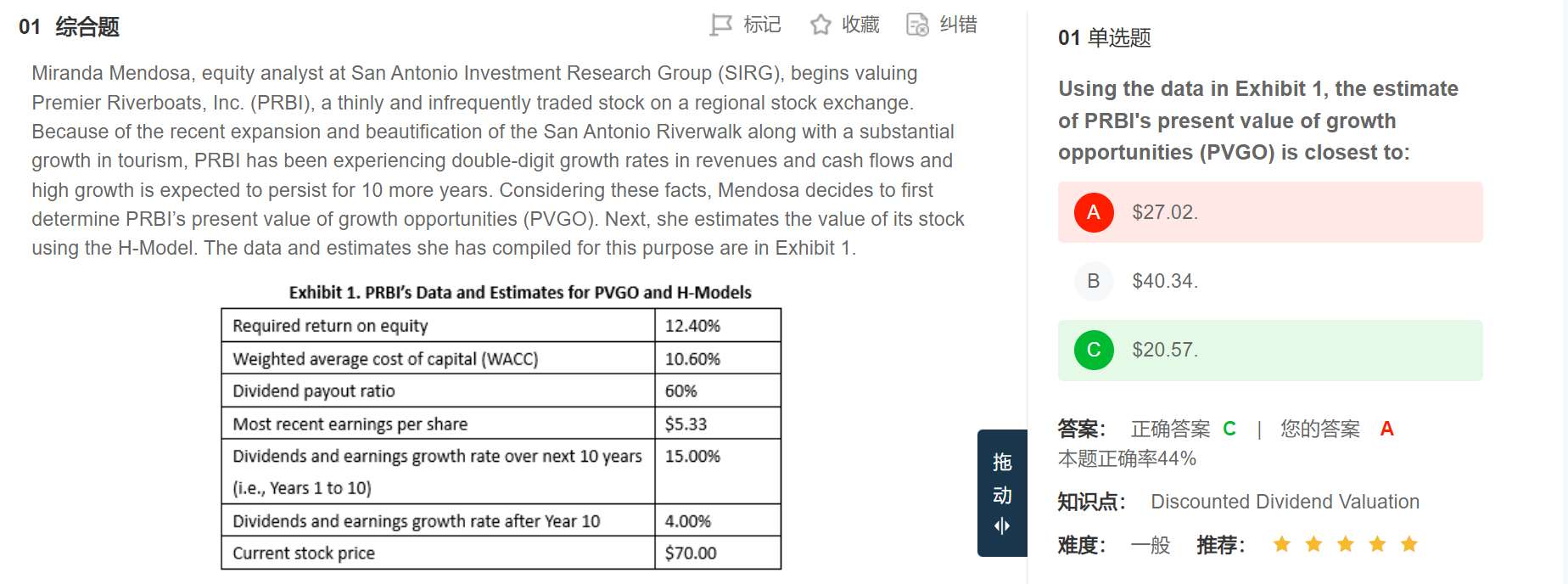Click the 01 综合题 heading
1568x584 pixels.
(69, 27)
